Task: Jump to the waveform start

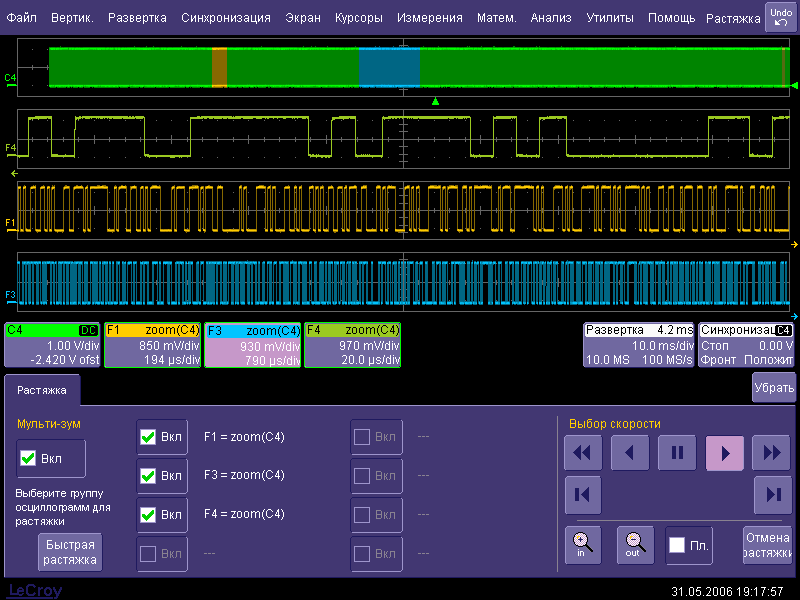Action: coord(583,495)
